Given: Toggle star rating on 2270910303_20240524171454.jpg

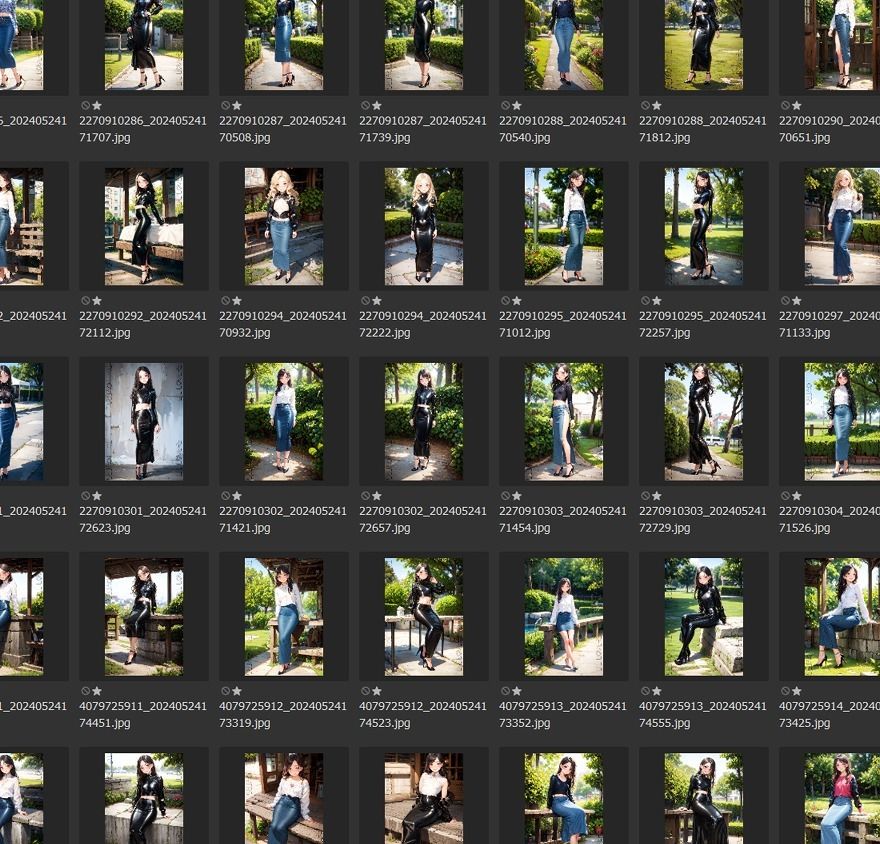Looking at the screenshot, I should click(517, 496).
